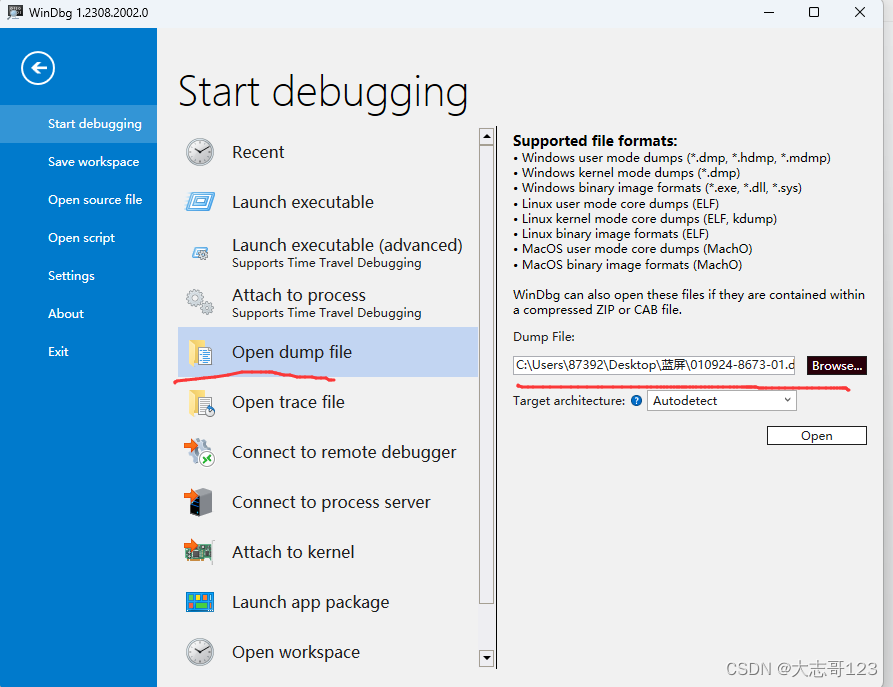Click the Target architecture help icon
The height and width of the screenshot is (687, 893).
coord(637,401)
